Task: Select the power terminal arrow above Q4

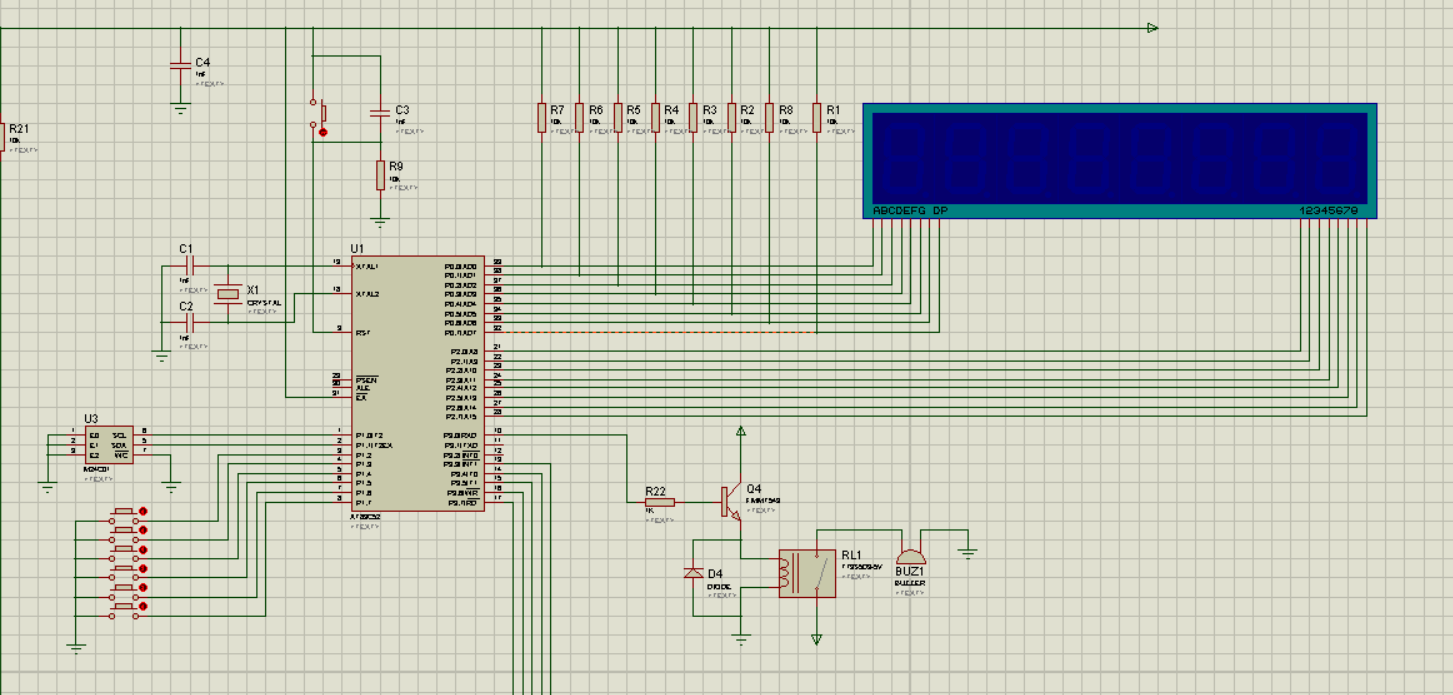Action: [741, 432]
